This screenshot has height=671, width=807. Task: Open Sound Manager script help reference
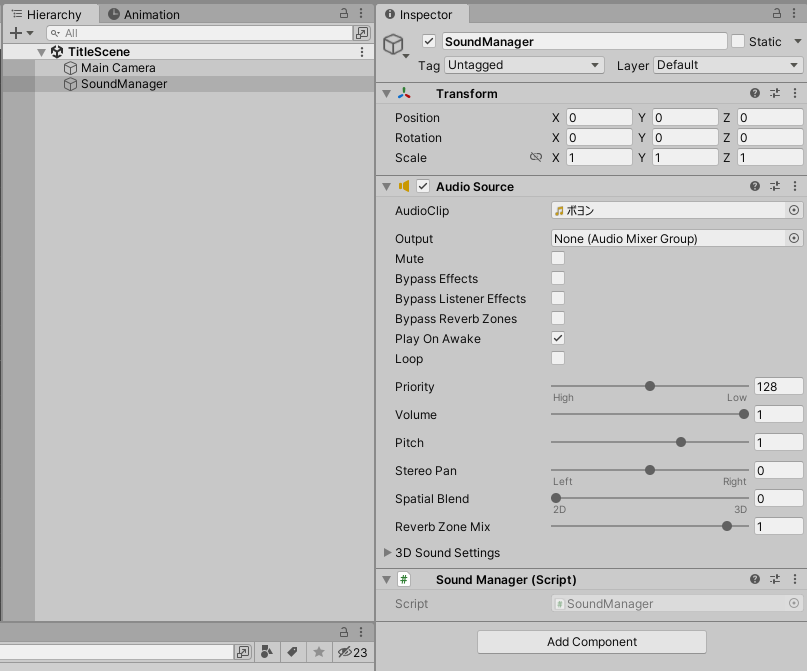point(755,579)
